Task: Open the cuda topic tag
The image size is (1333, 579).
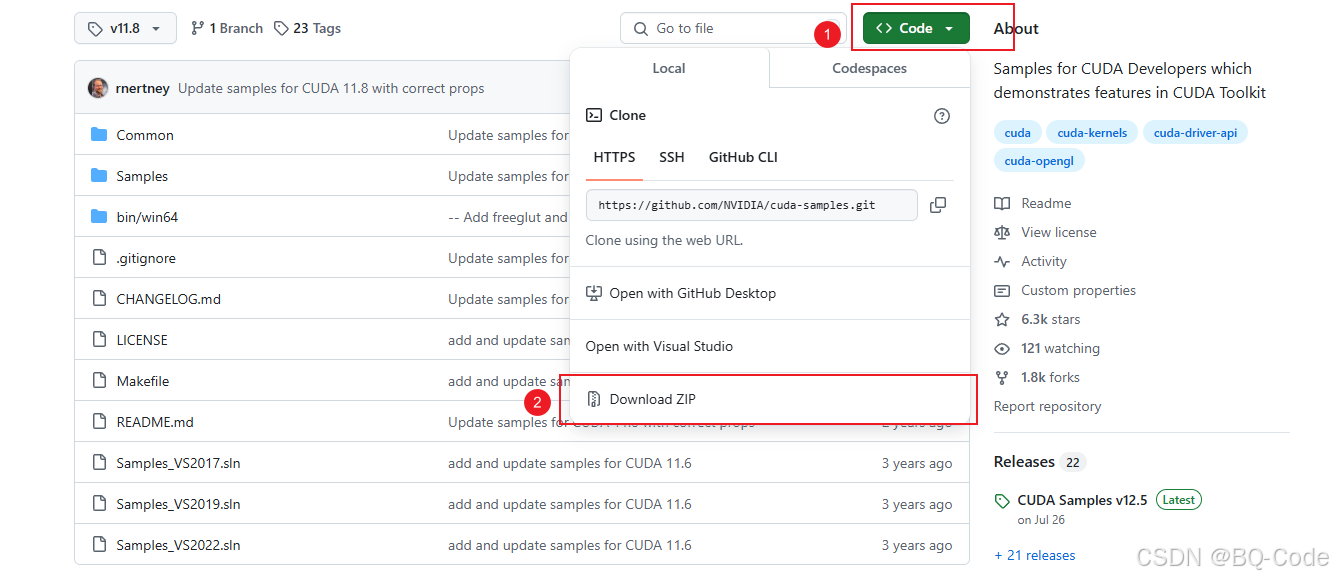Action: (x=1018, y=132)
